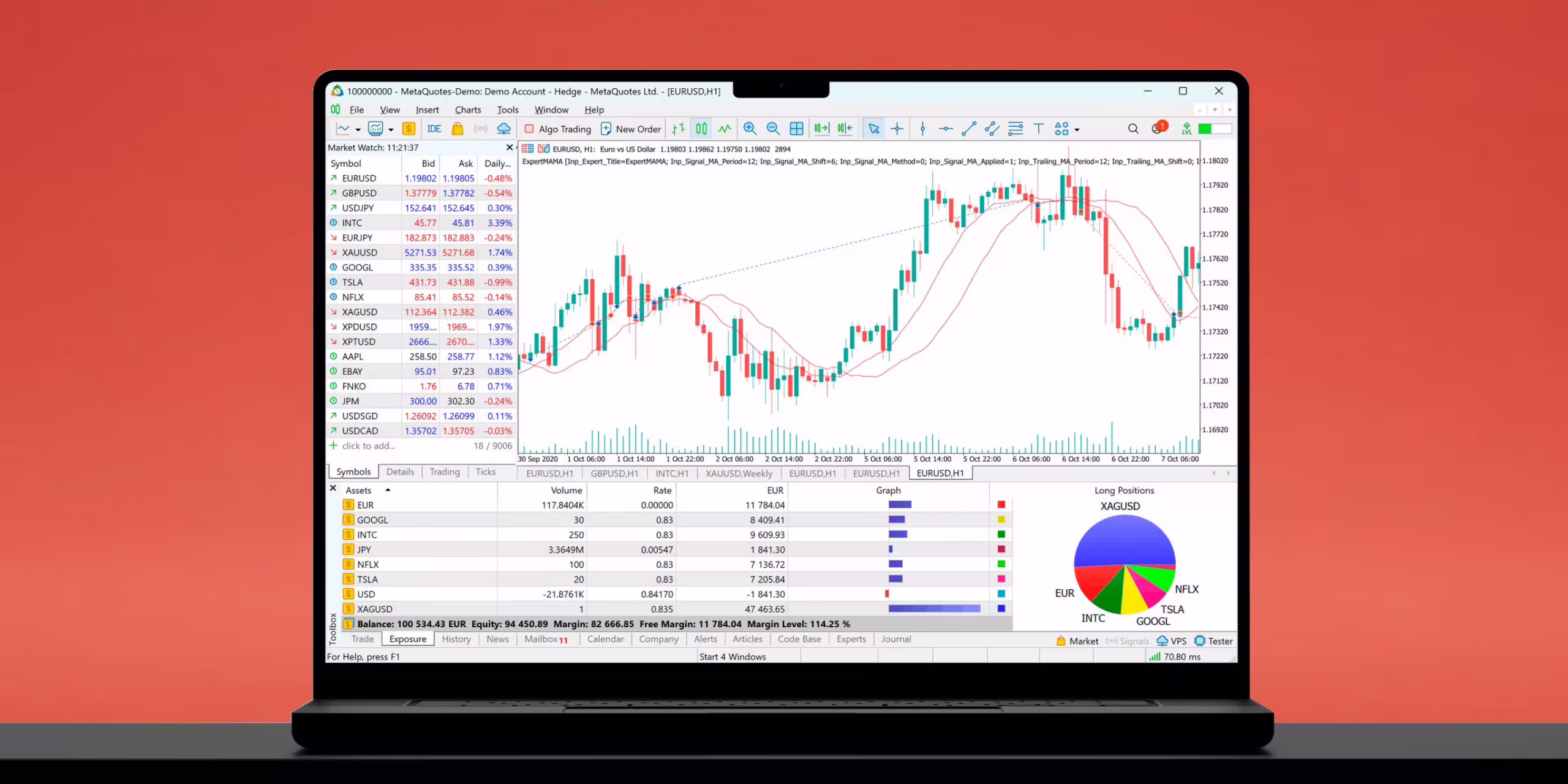Open the Signals broadcast icon in toolbar

pyautogui.click(x=481, y=129)
